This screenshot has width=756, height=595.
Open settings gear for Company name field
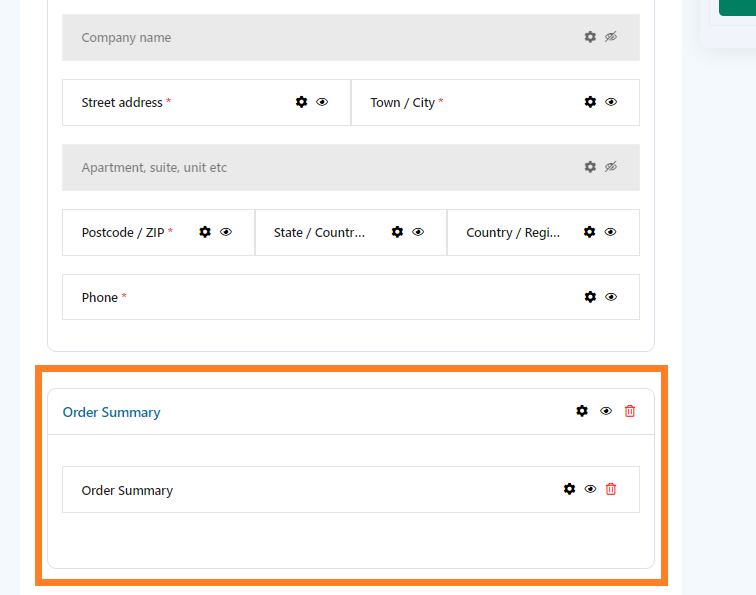pos(590,37)
